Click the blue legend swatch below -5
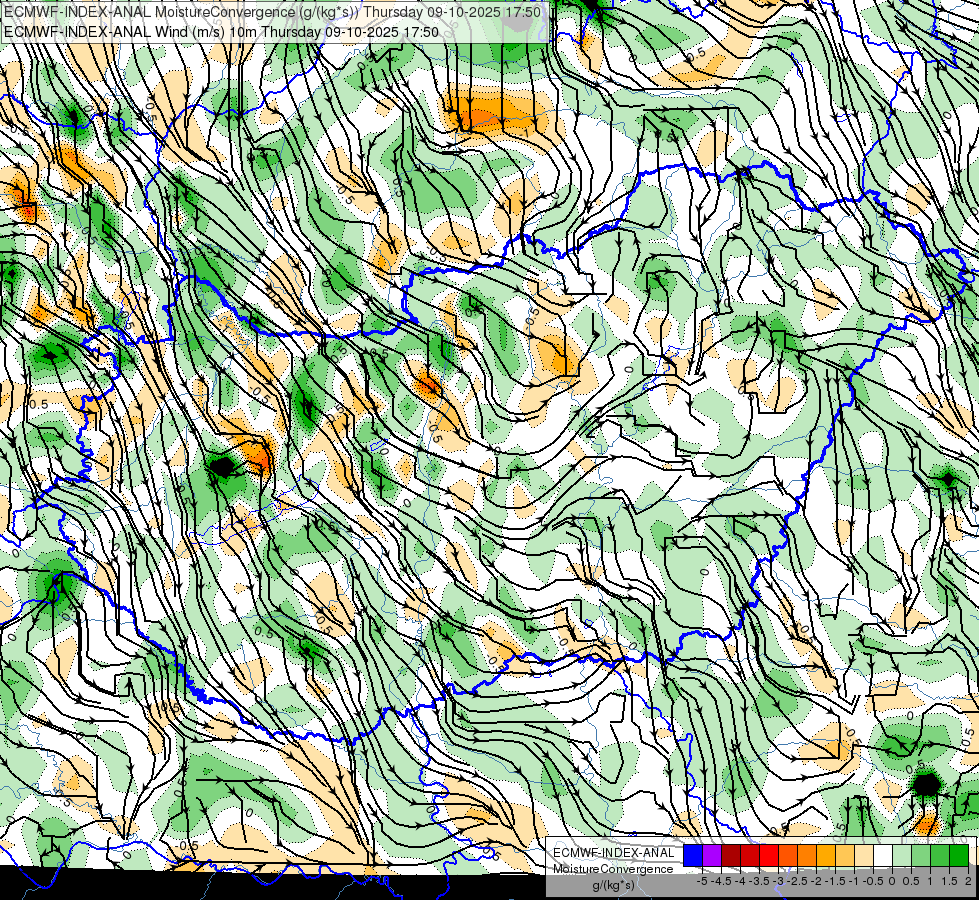This screenshot has width=979, height=900. (693, 855)
